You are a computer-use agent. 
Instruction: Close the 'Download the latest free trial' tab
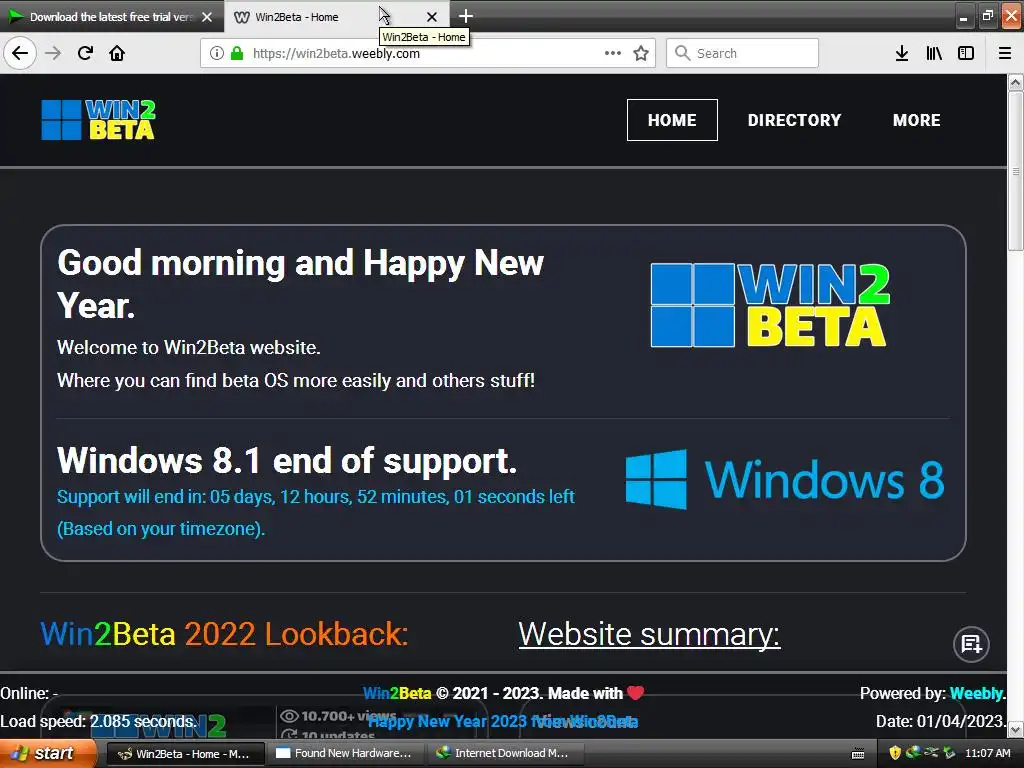pyautogui.click(x=207, y=17)
